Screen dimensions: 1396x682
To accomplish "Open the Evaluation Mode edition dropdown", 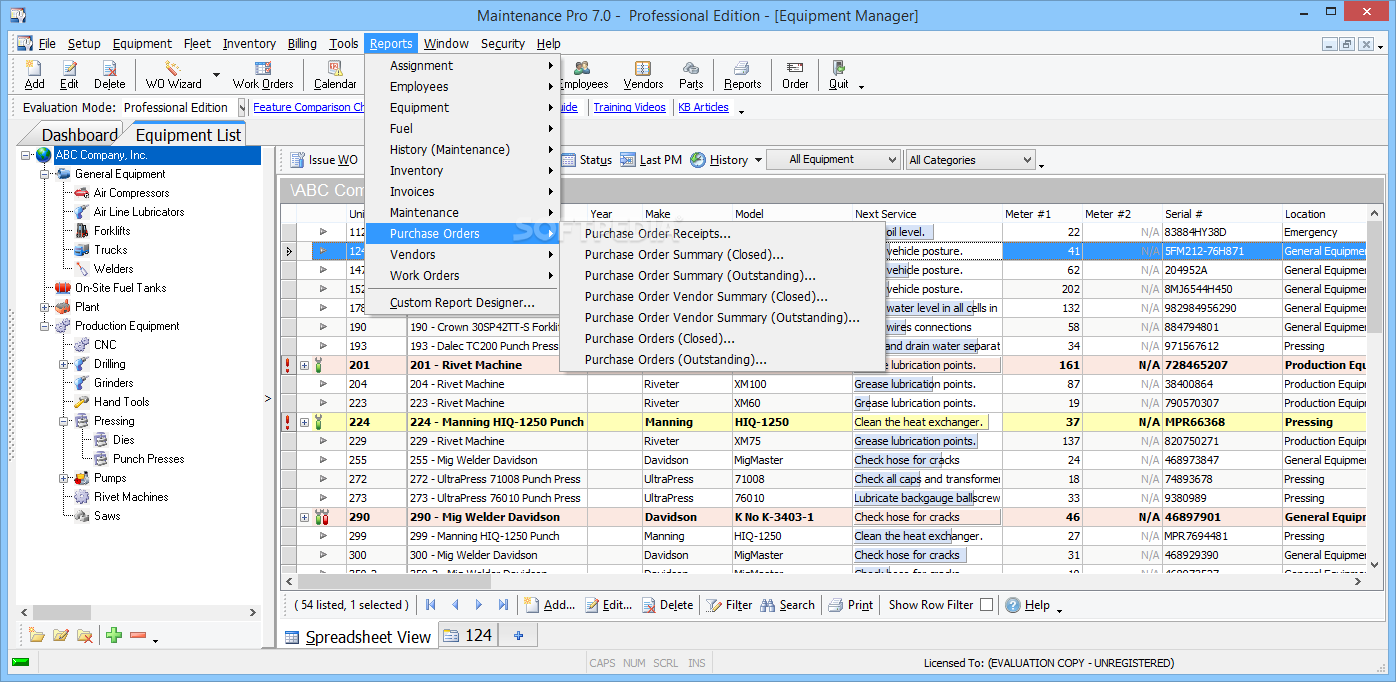I will coord(241,108).
